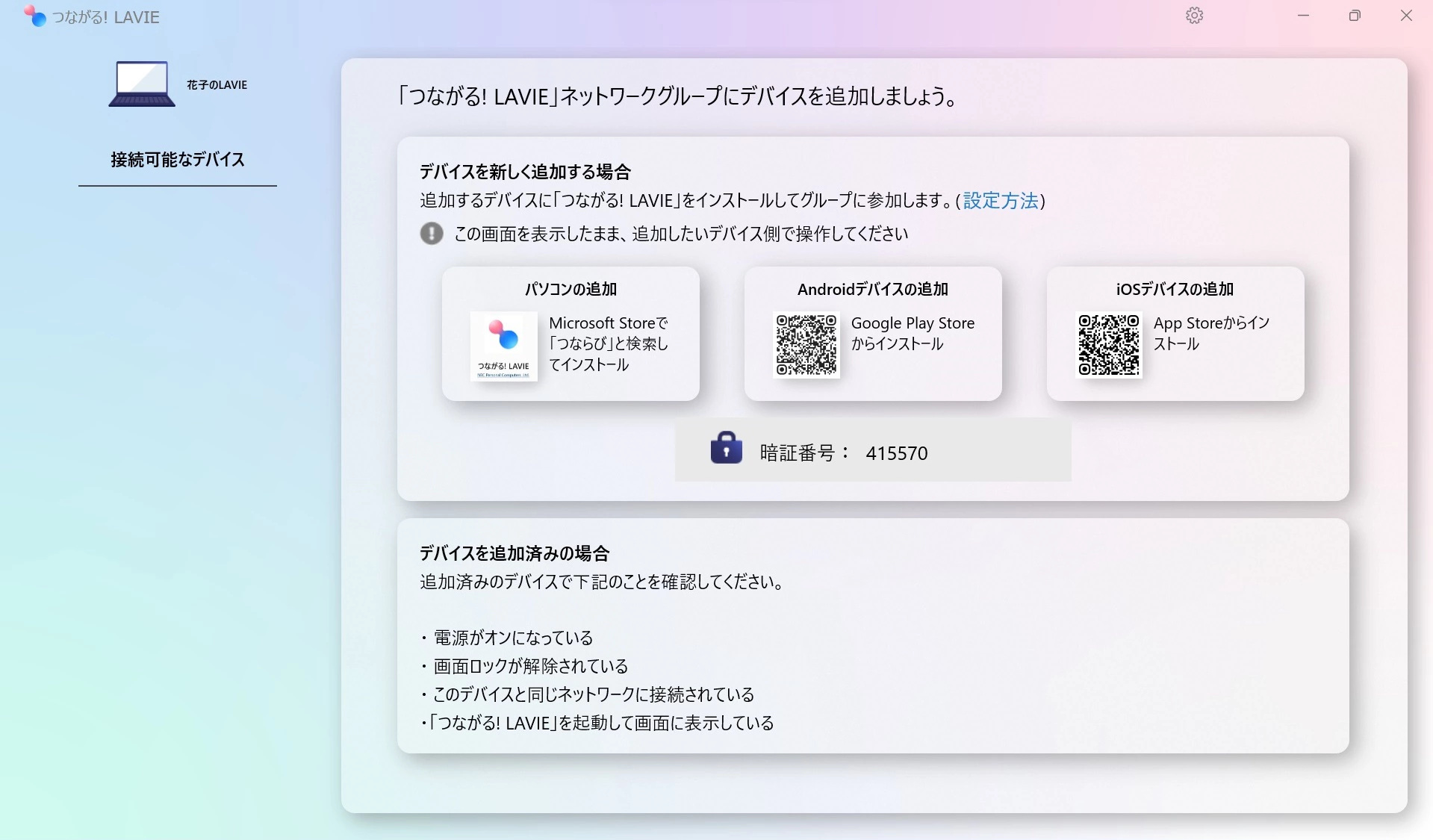
Task: Click the 花子のLAVIE device name
Action: pos(217,85)
